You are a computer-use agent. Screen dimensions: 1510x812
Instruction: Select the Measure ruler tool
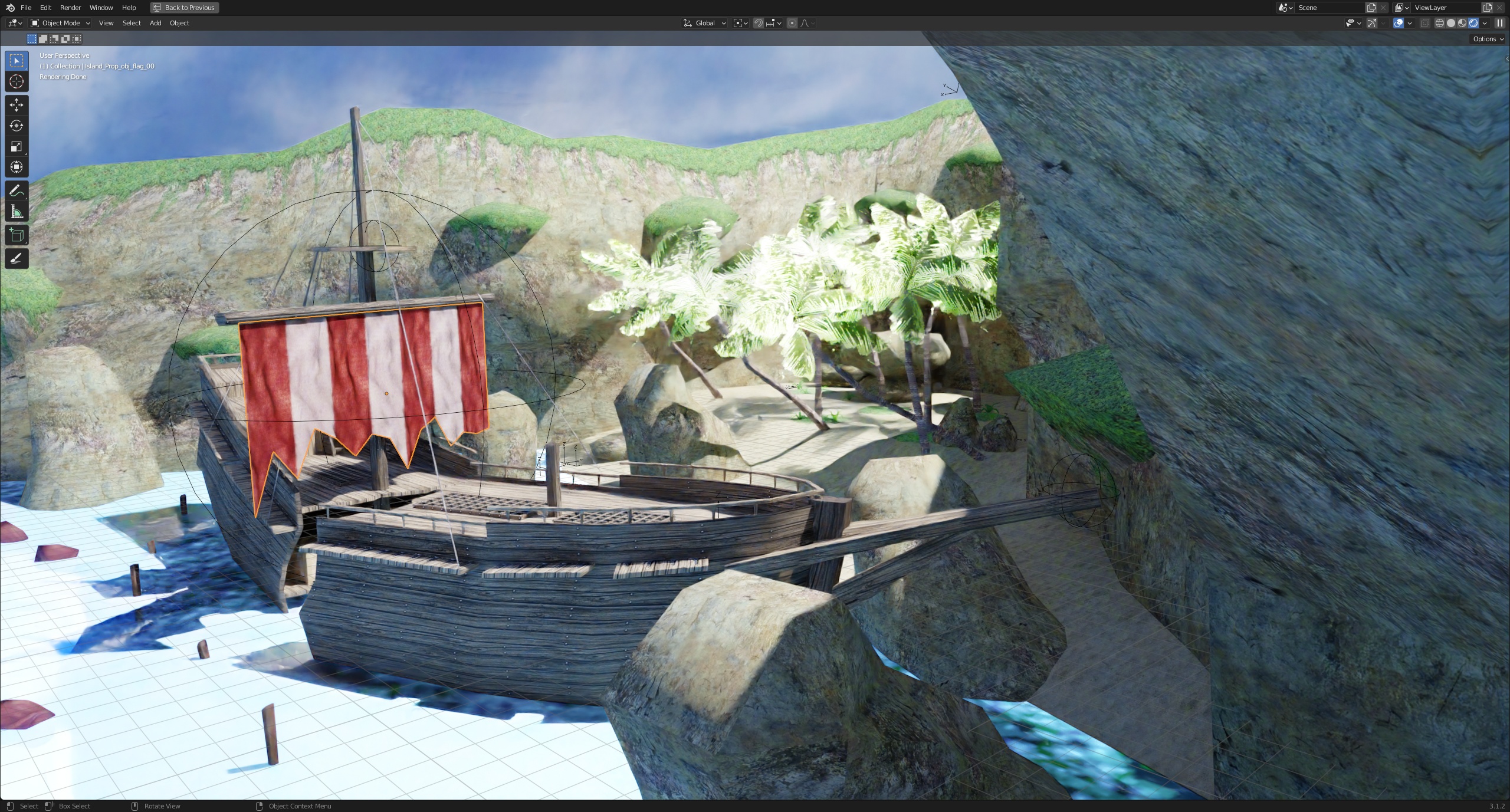click(x=17, y=212)
